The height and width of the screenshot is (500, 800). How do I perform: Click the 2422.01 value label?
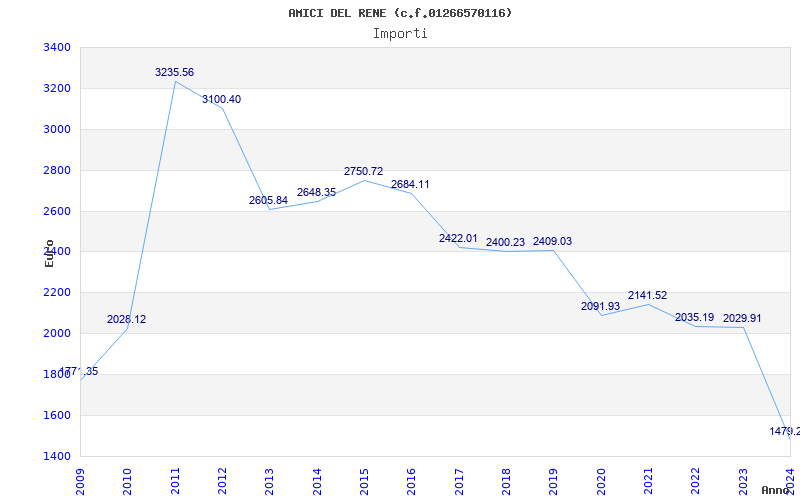click(x=458, y=239)
